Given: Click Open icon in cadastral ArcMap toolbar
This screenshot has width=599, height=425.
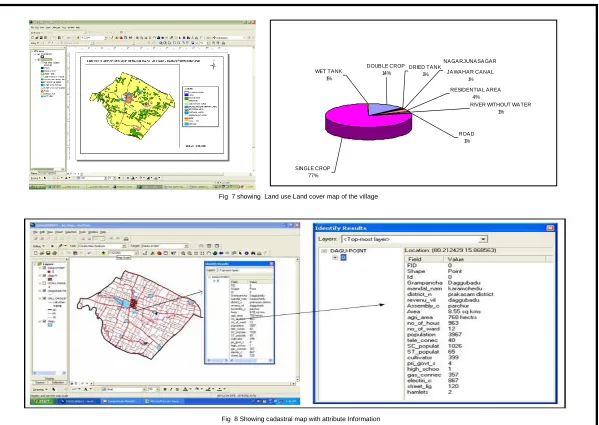Looking at the screenshot, I should 42,253.
